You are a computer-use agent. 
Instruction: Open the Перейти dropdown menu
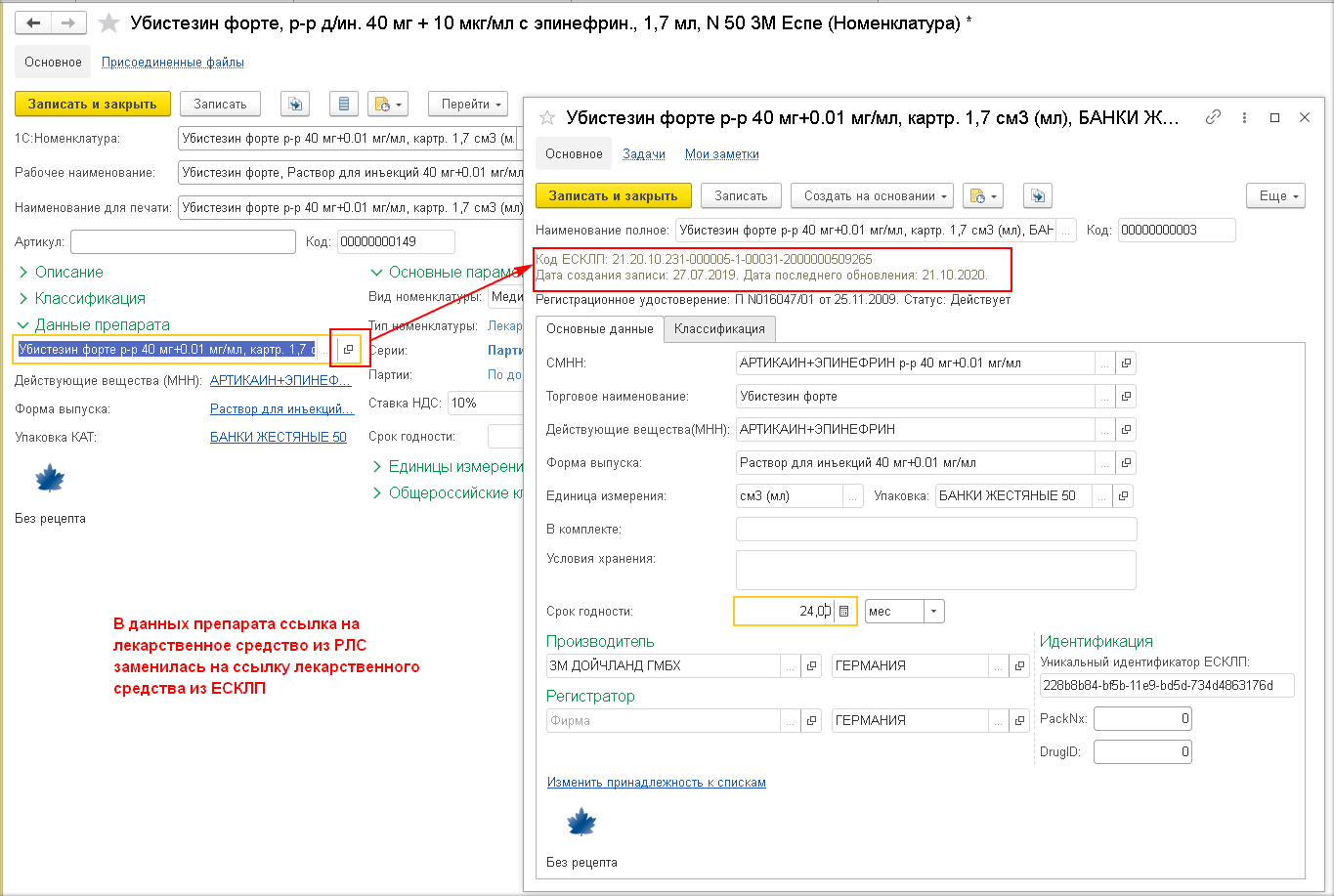pyautogui.click(x=468, y=104)
